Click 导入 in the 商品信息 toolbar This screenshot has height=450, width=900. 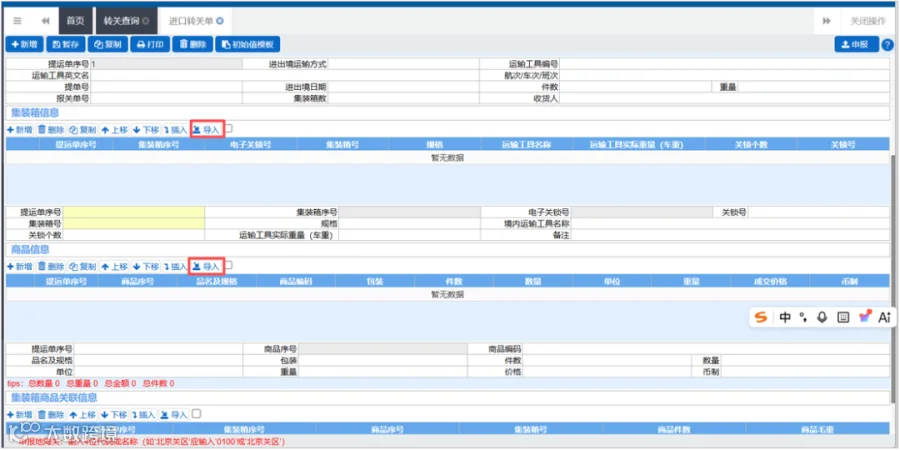207,266
